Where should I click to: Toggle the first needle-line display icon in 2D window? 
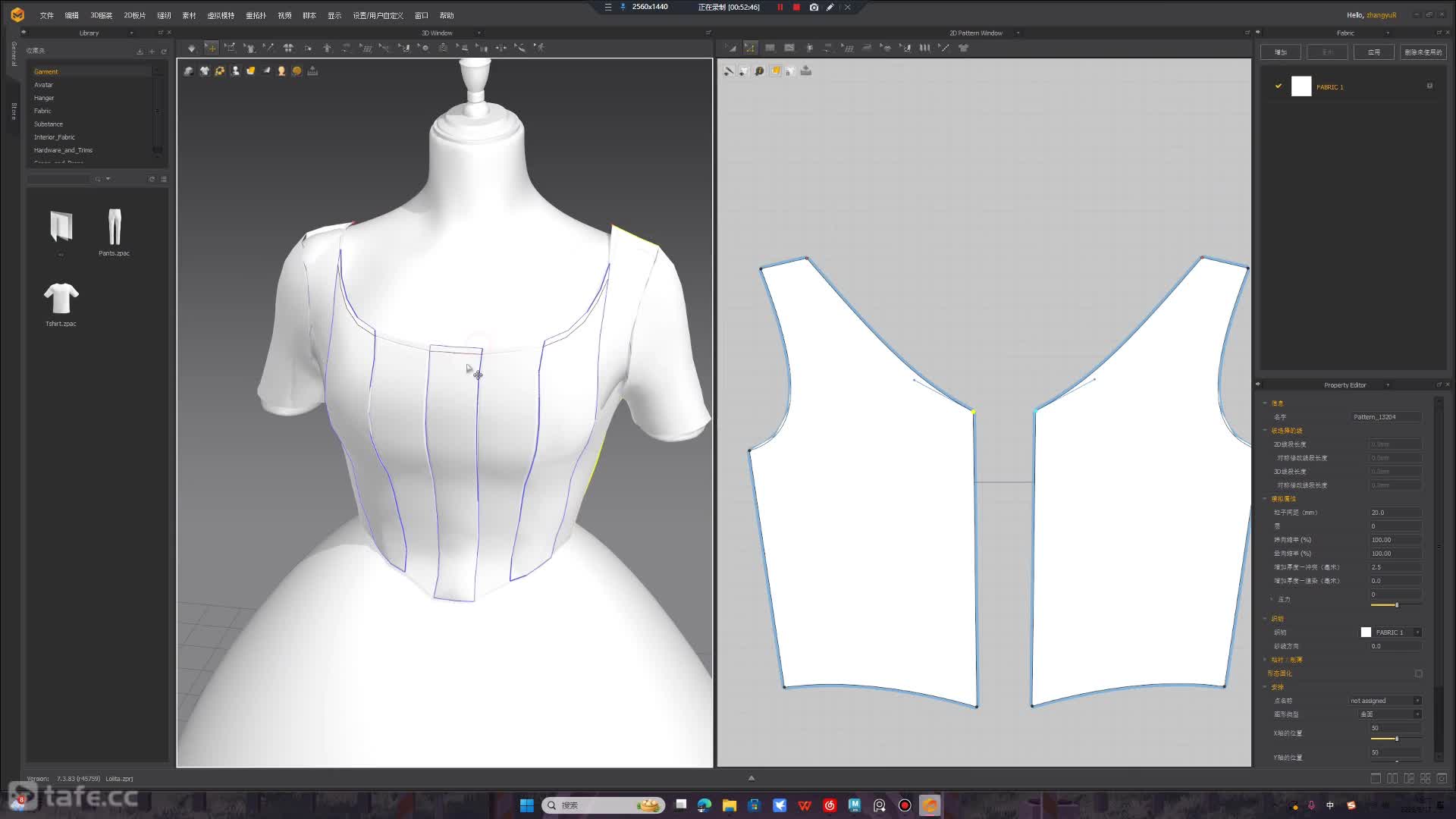point(729,71)
